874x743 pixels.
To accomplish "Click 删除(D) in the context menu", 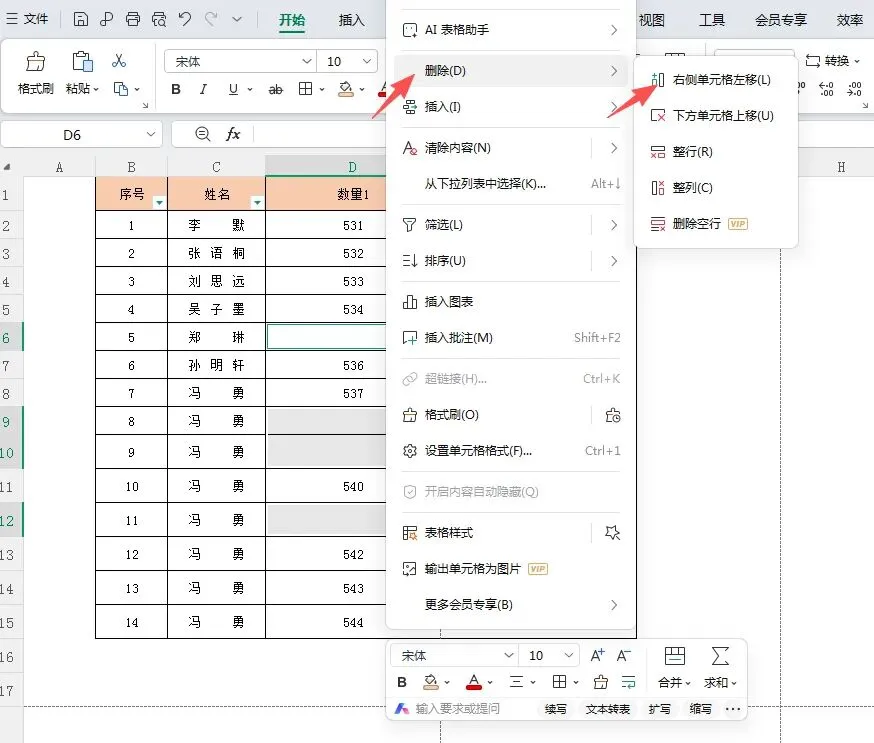I will 510,71.
